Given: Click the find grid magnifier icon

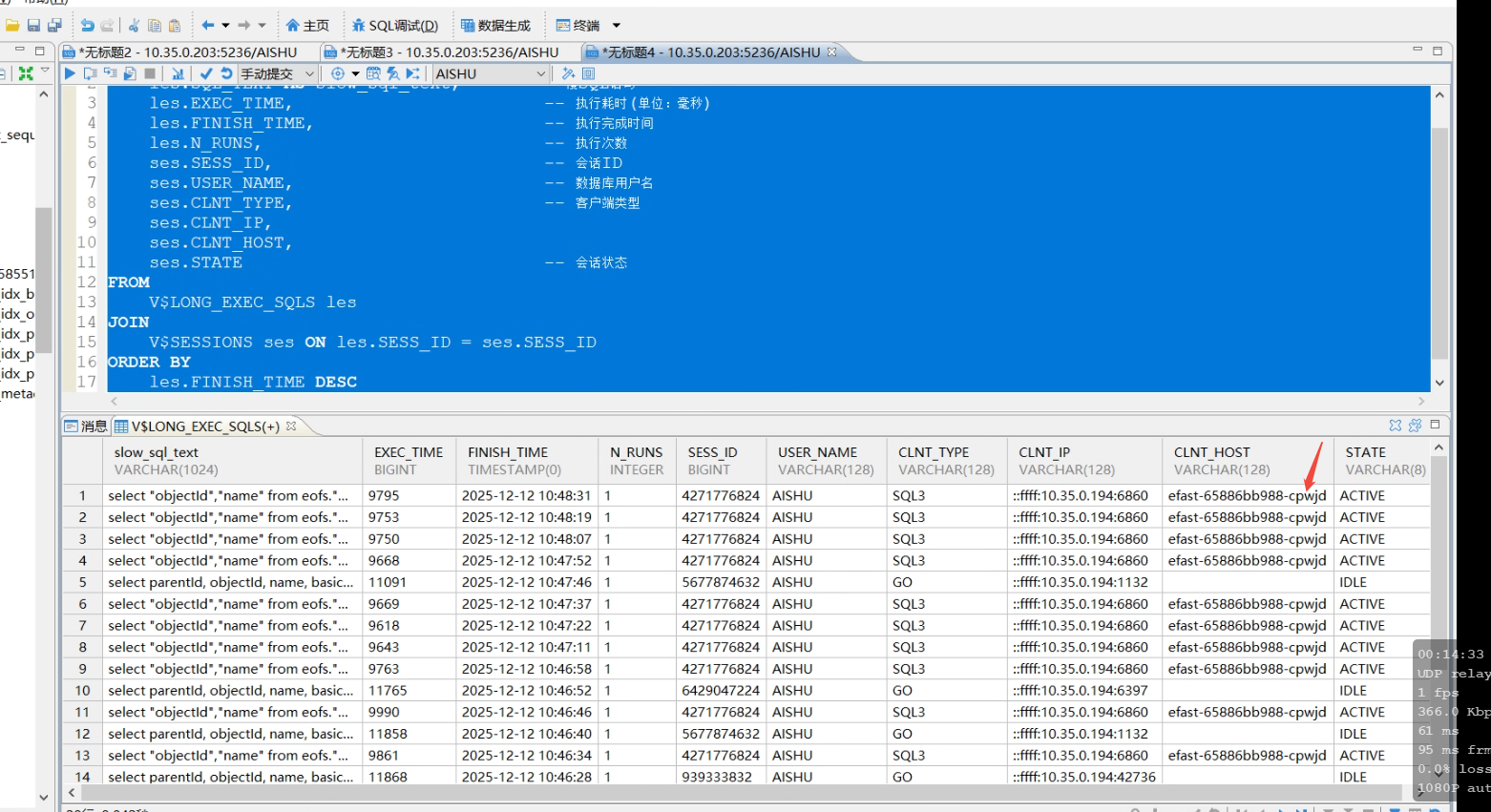Looking at the screenshot, I should click(373, 73).
